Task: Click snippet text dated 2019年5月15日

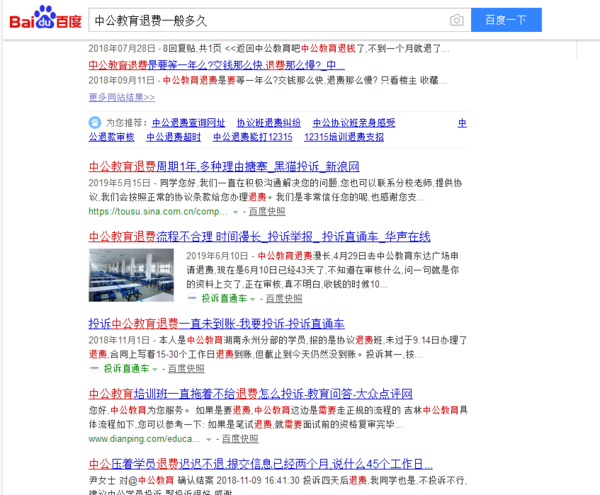Action: click(276, 190)
